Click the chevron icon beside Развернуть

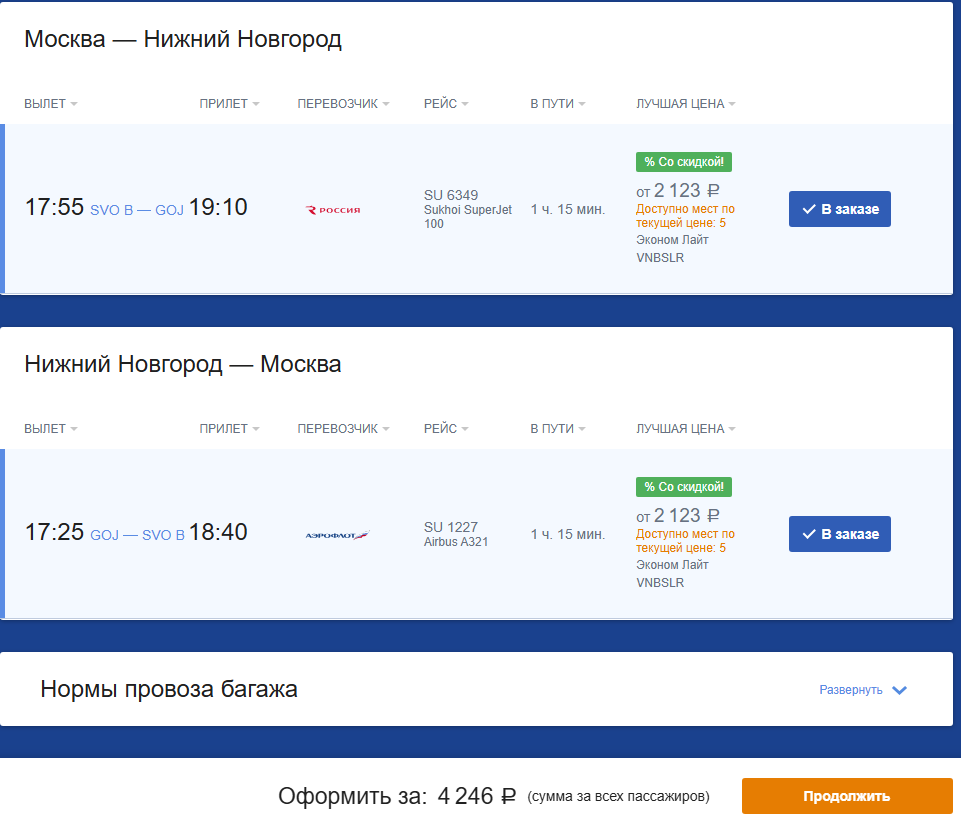point(899,690)
